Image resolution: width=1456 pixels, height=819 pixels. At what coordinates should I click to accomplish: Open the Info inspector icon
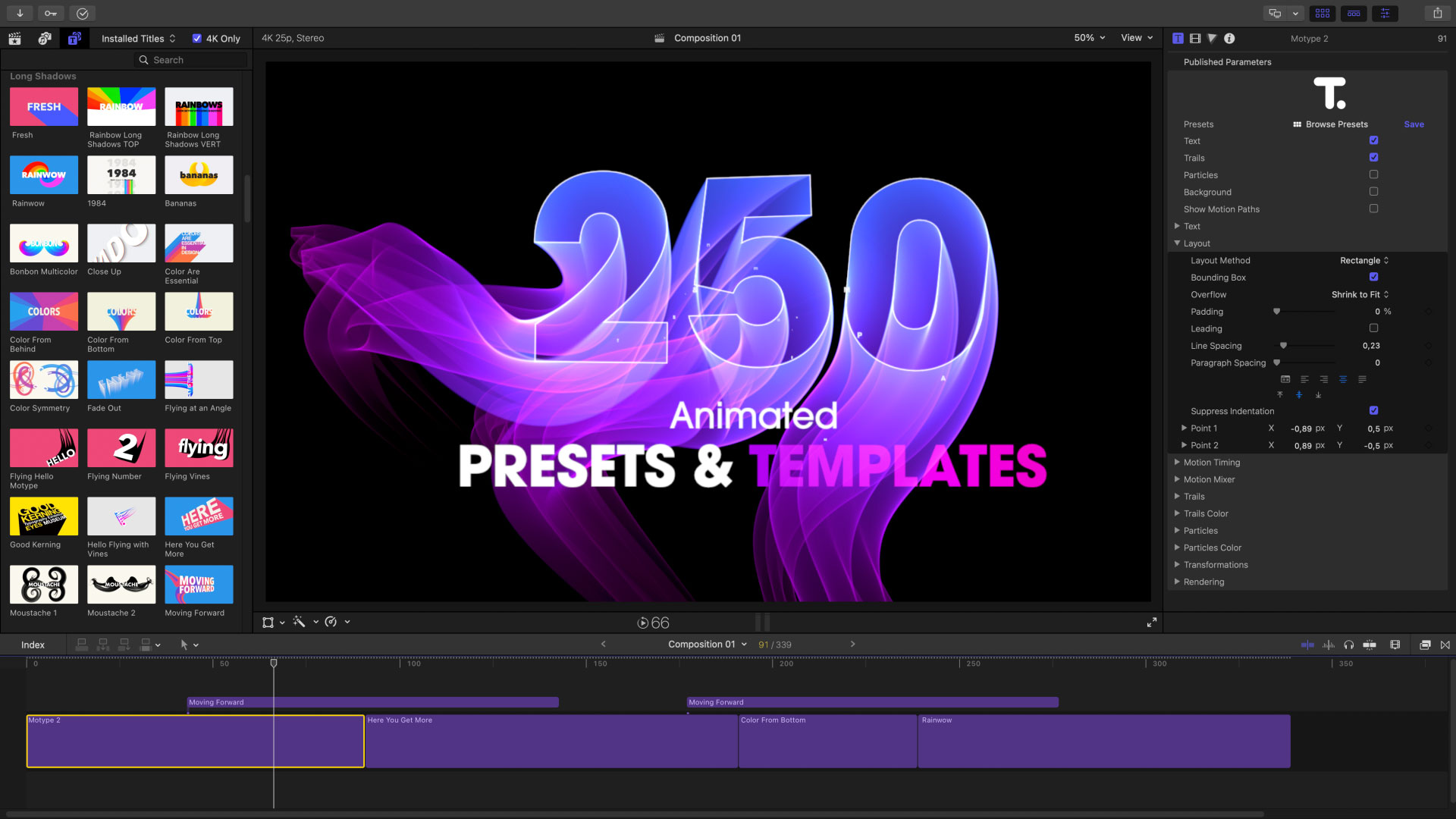click(x=1229, y=38)
